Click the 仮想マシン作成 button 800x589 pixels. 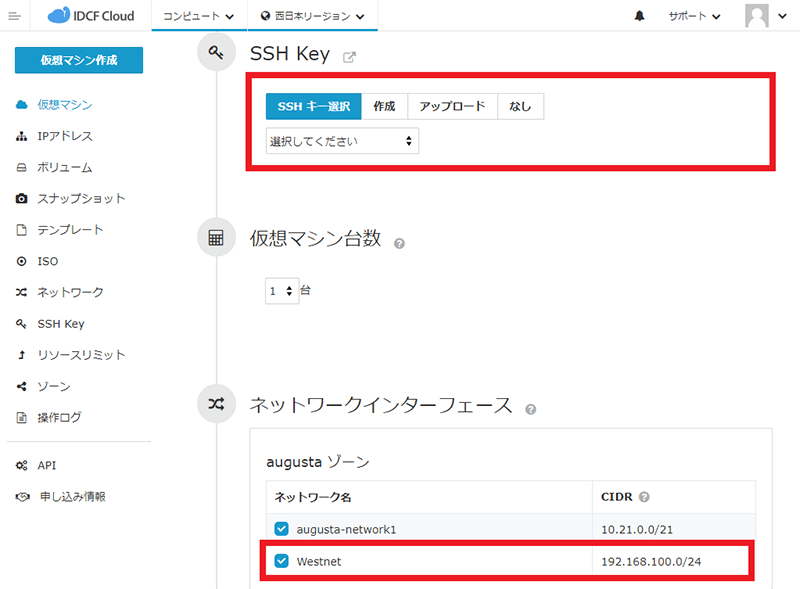click(79, 60)
